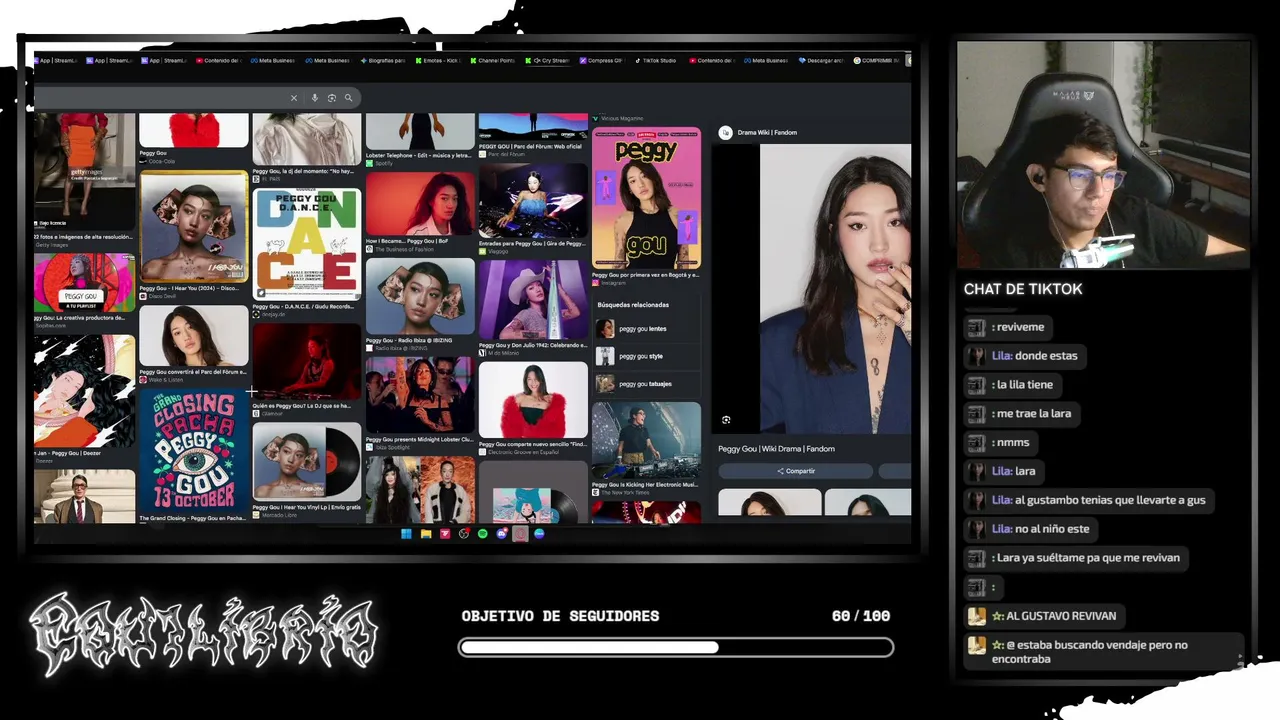This screenshot has width=1280, height=720.
Task: Open the Drama Wiki | Fandom source link
Action: [767, 132]
